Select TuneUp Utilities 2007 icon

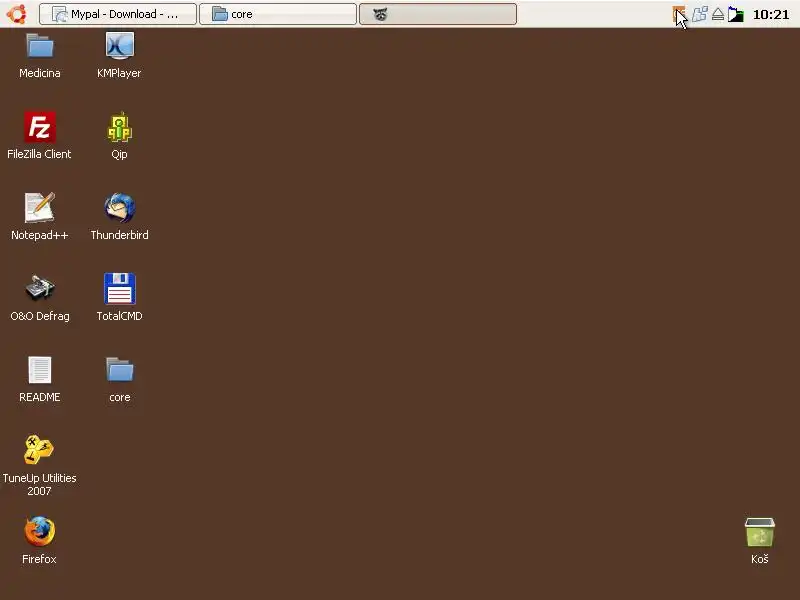[x=39, y=449]
